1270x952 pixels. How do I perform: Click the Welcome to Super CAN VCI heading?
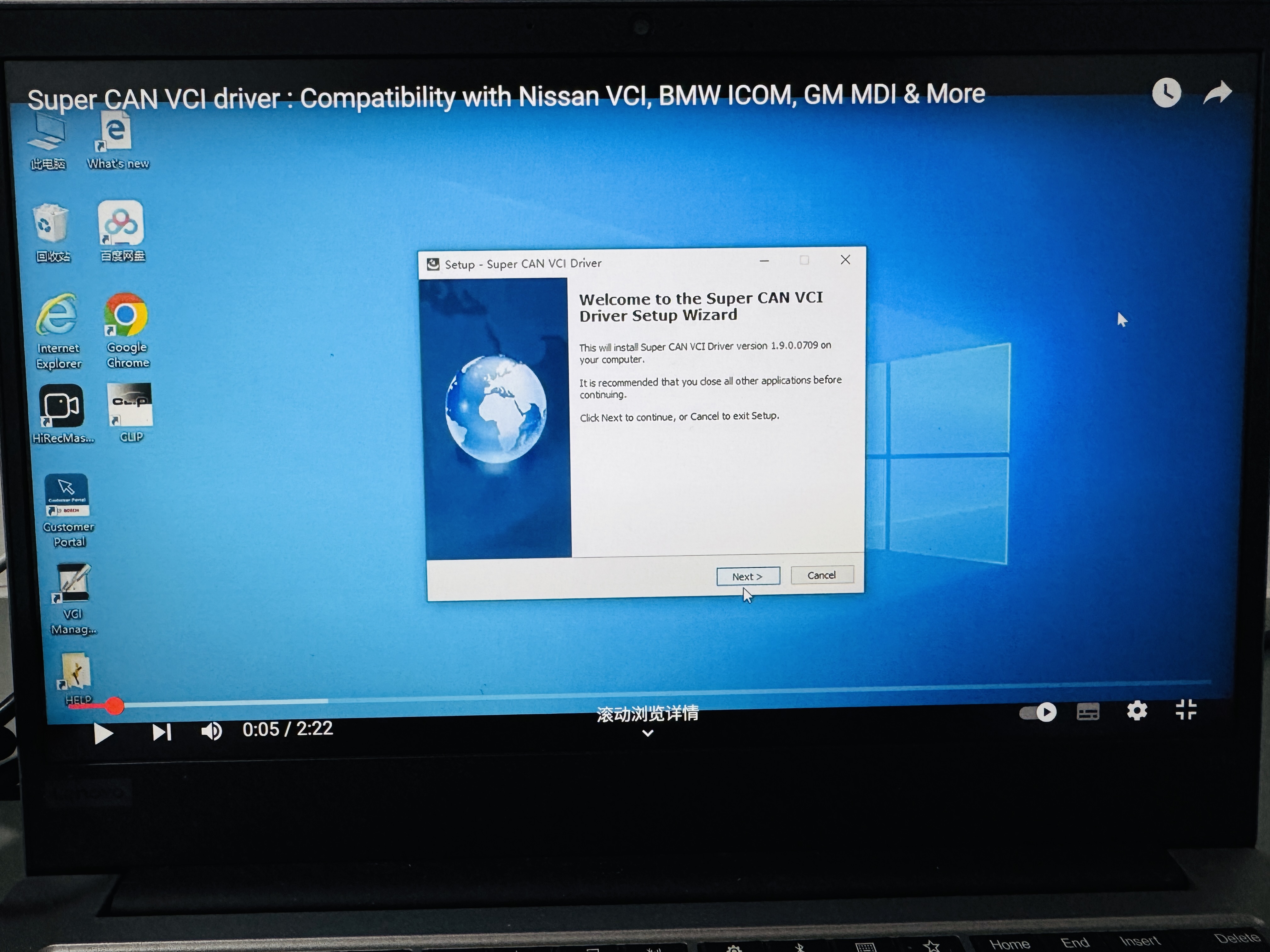[701, 306]
